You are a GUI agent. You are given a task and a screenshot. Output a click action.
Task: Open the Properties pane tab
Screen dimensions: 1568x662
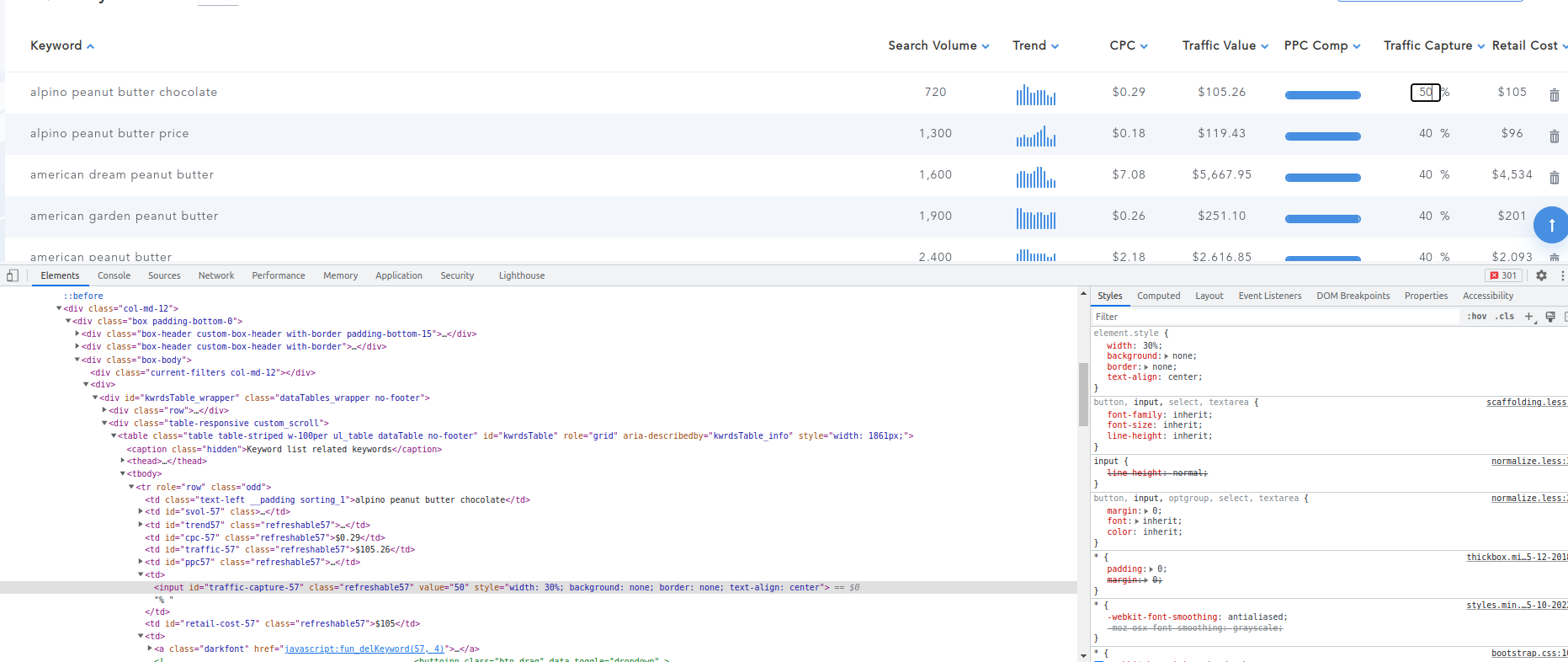pos(1426,296)
